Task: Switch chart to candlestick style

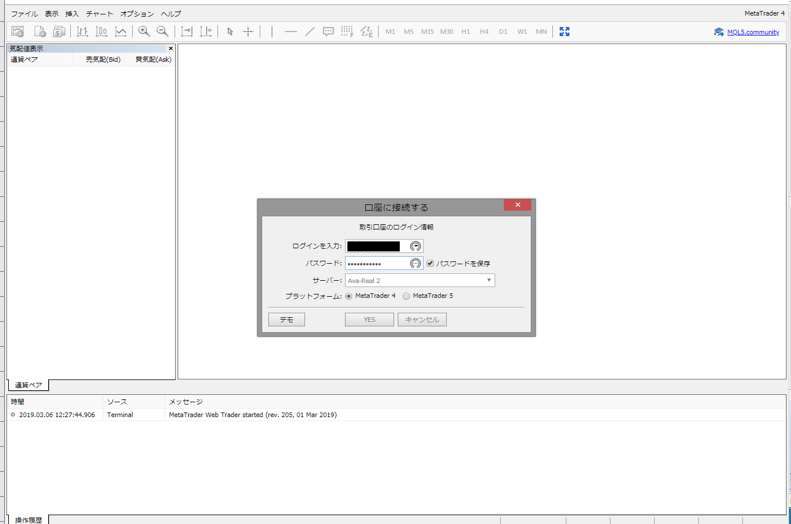Action: pyautogui.click(x=101, y=32)
